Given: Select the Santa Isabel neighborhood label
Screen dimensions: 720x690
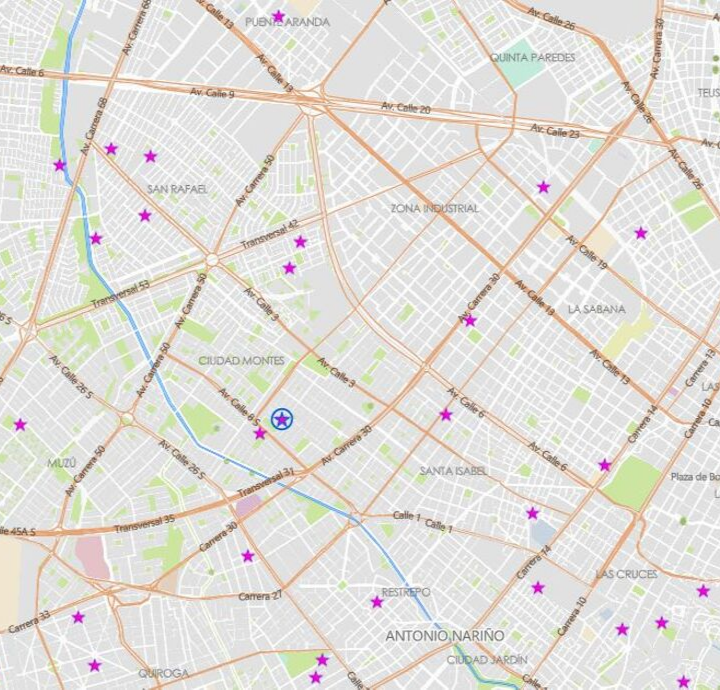Looking at the screenshot, I should 453,470.
